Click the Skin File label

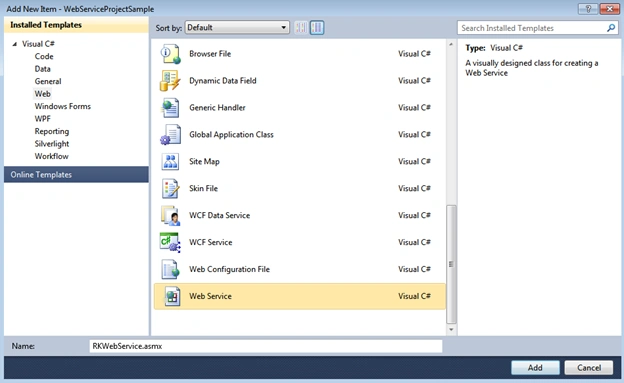tap(203, 188)
